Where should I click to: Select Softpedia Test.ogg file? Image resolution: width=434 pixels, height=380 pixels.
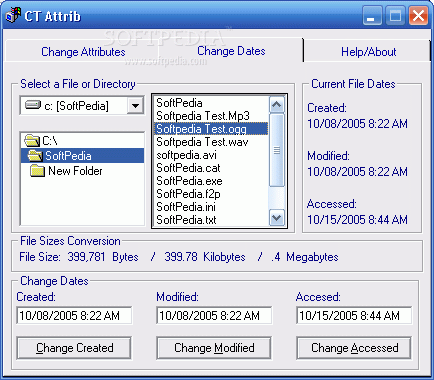click(x=211, y=129)
